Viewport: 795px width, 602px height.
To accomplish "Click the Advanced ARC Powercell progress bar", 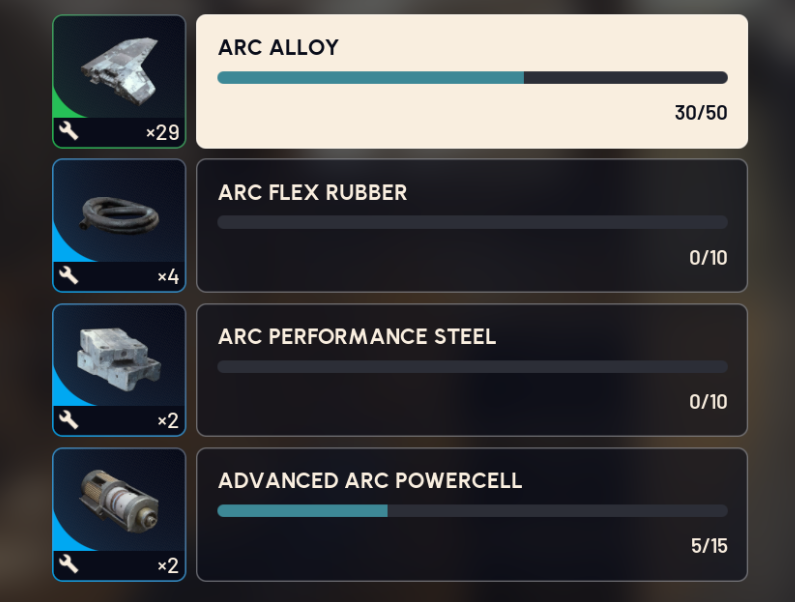I will point(471,511).
